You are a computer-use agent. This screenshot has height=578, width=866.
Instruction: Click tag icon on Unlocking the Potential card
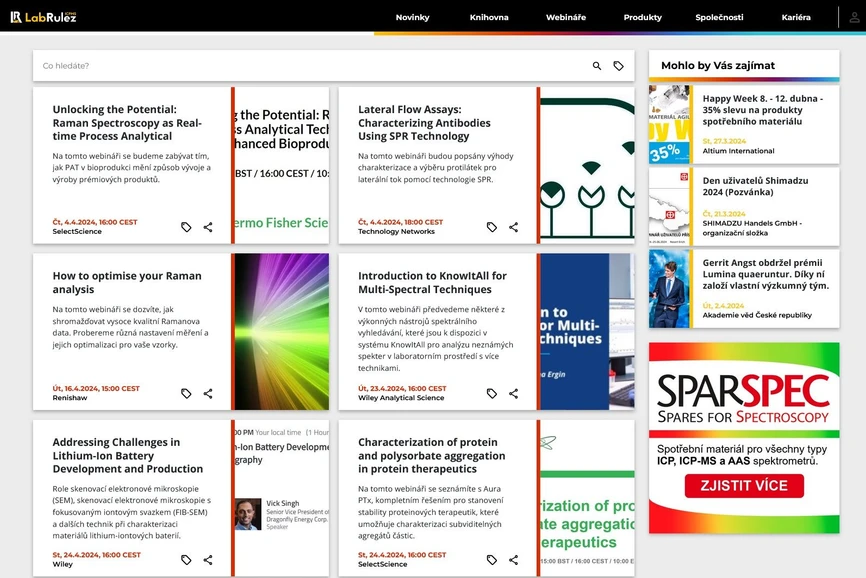pos(186,227)
